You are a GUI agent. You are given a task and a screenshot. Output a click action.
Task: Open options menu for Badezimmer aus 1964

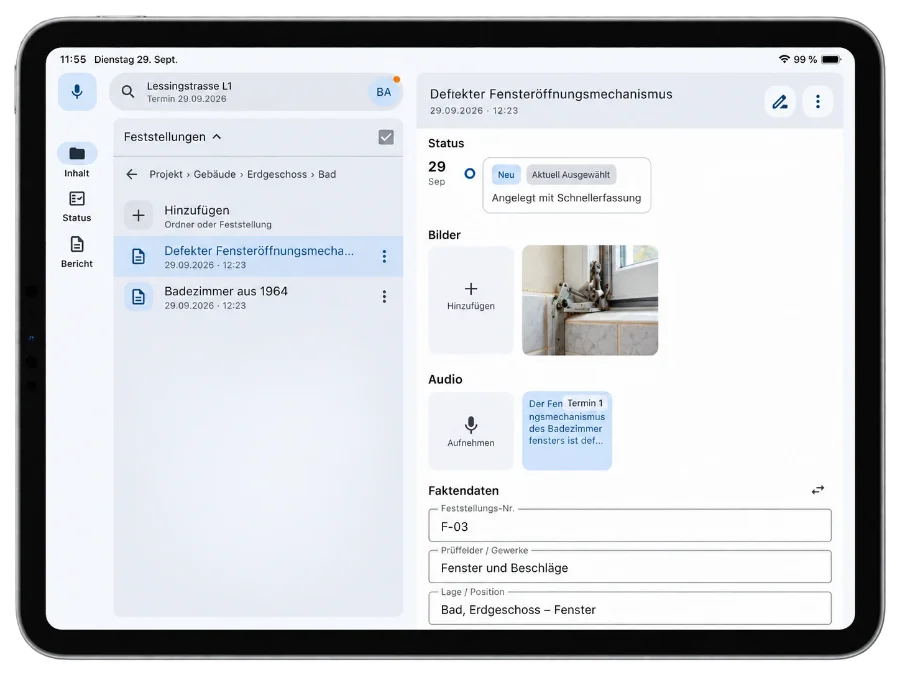pos(385,297)
